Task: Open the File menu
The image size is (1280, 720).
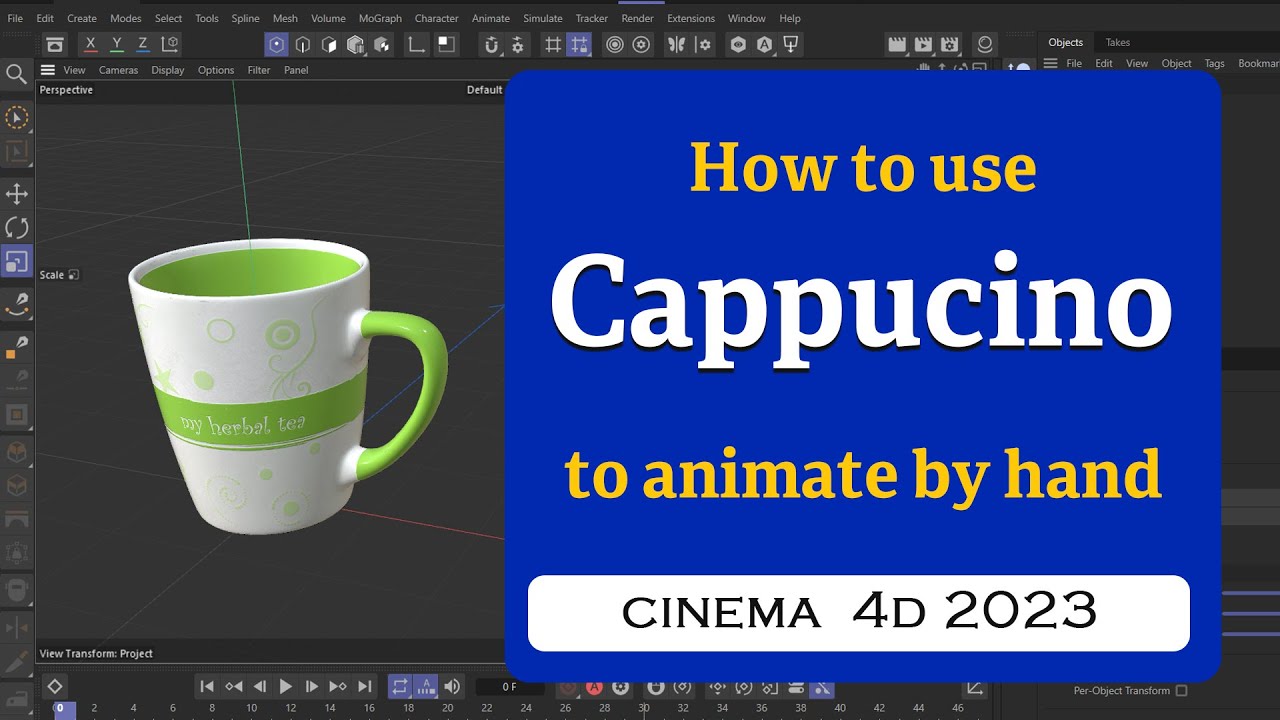Action: click(15, 18)
